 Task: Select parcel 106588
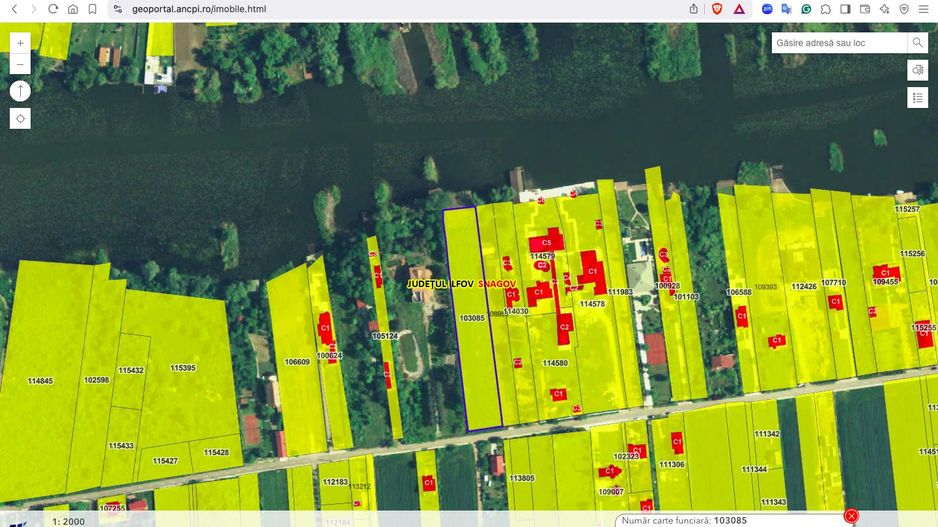pos(739,293)
